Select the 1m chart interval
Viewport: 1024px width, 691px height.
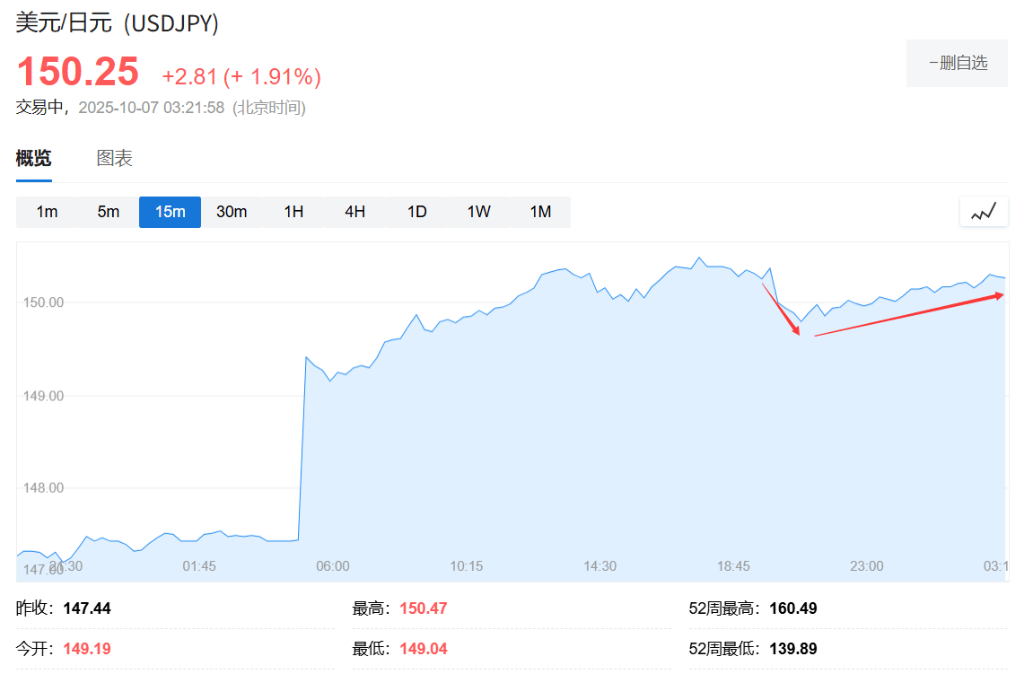coord(47,212)
